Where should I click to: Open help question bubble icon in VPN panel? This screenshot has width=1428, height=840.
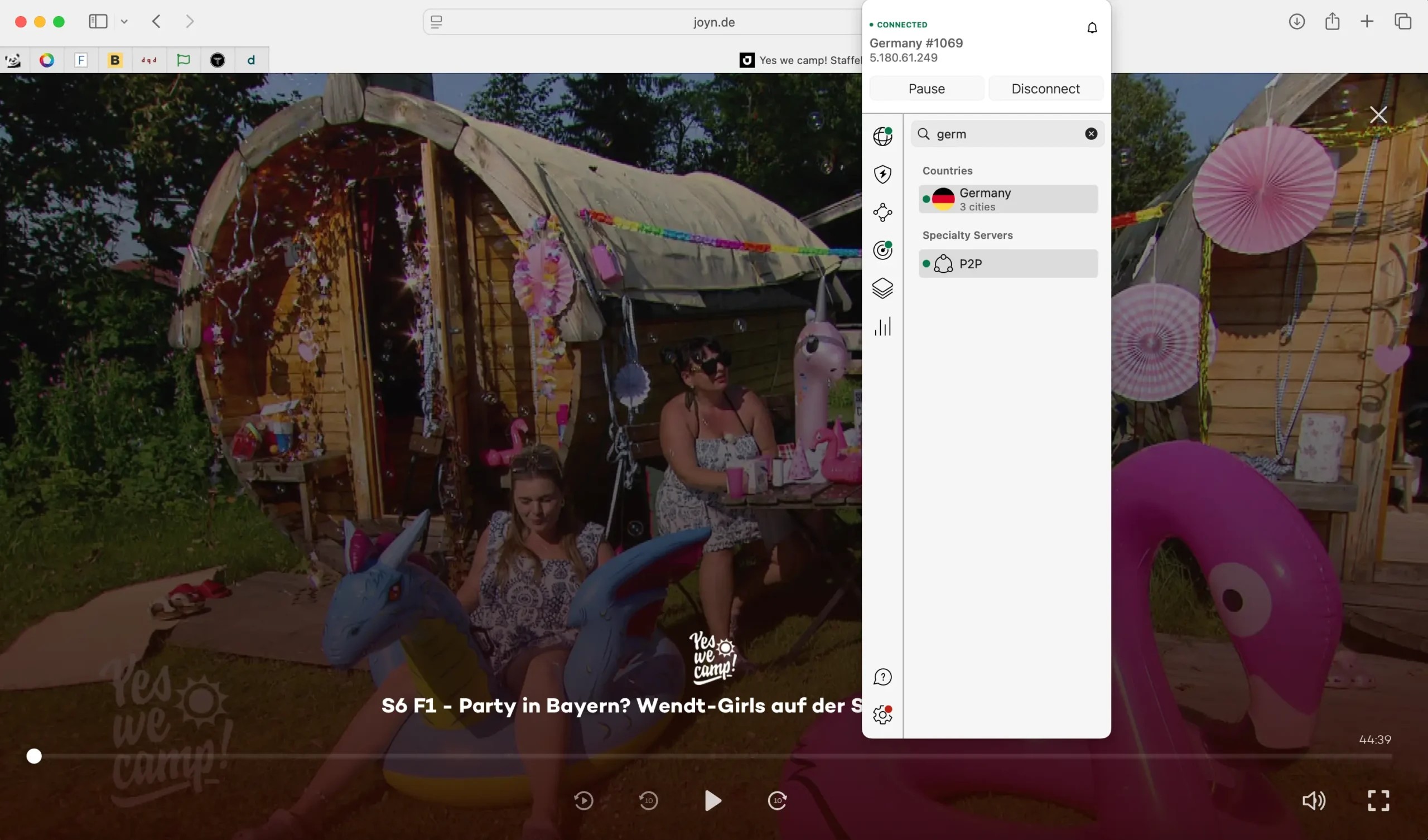(882, 677)
